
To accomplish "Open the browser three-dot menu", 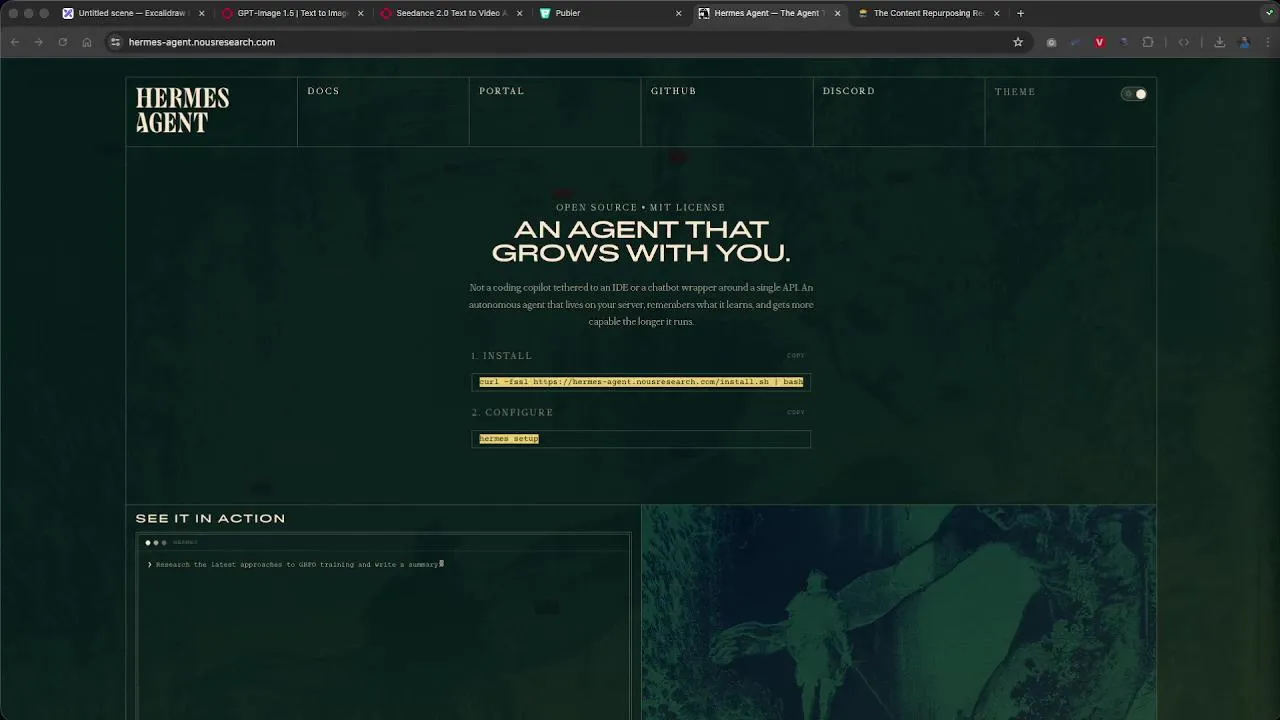I will click(x=1267, y=42).
